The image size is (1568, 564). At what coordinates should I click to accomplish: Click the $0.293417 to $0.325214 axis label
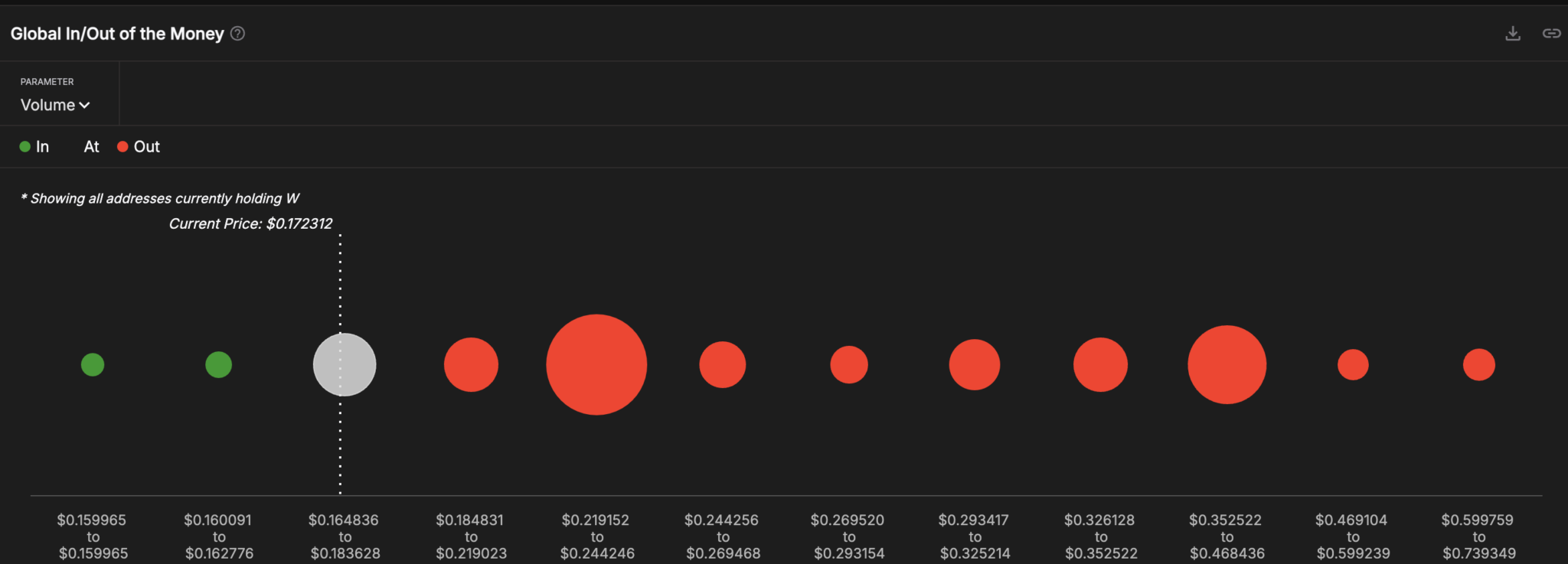975,536
